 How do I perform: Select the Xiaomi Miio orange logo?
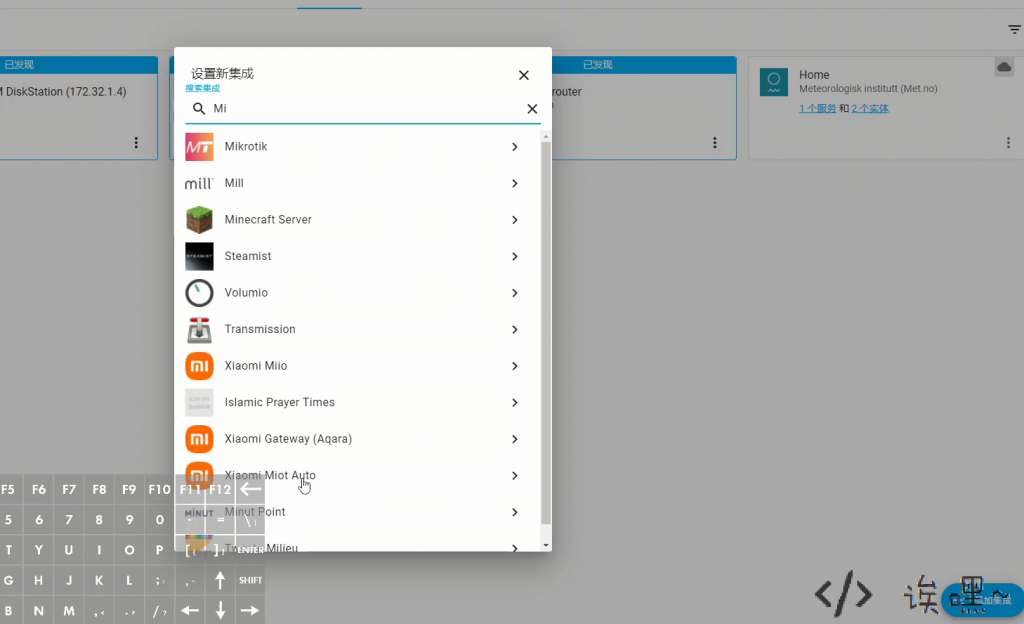199,366
